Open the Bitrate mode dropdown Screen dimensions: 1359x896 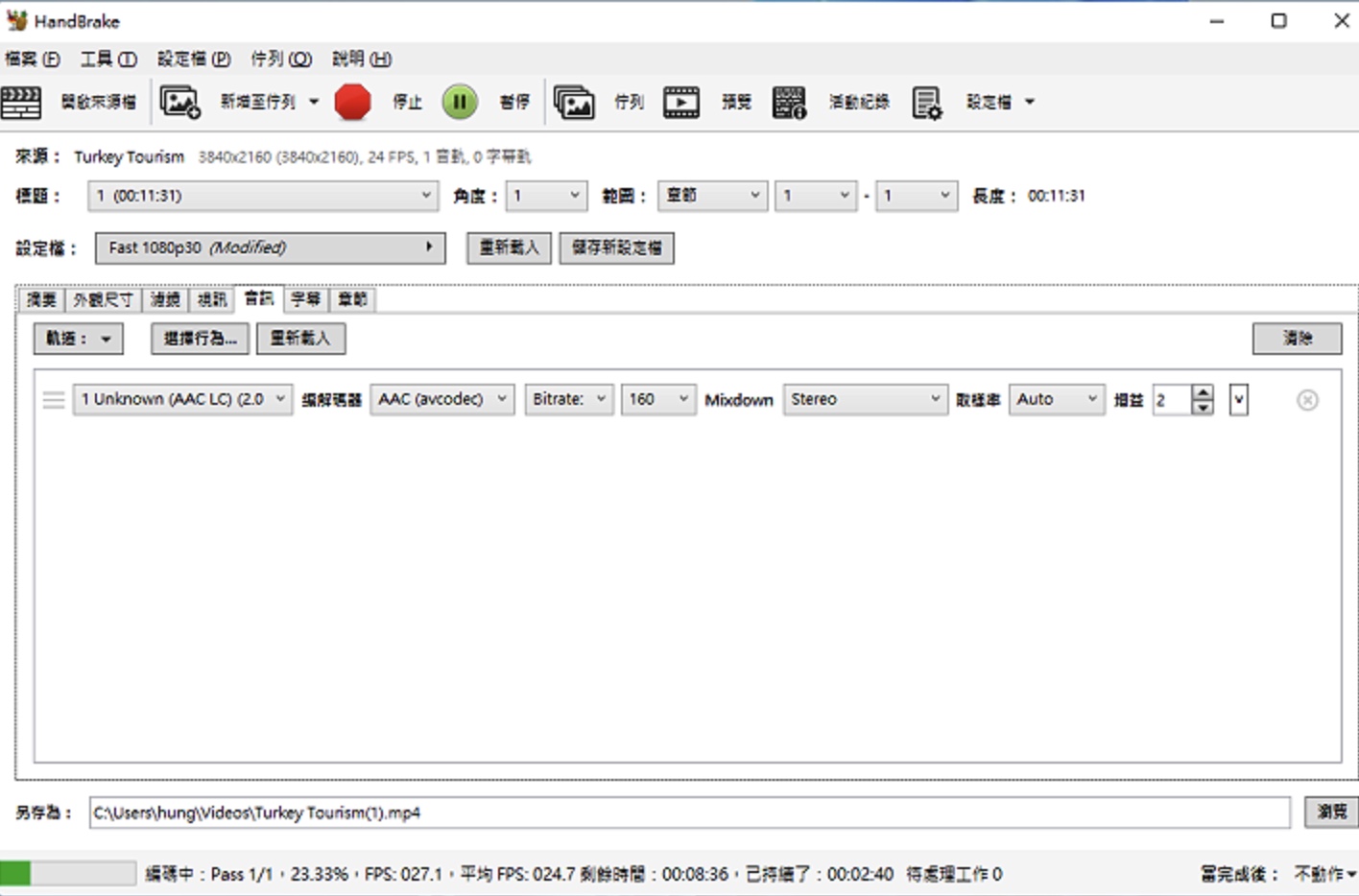click(569, 399)
